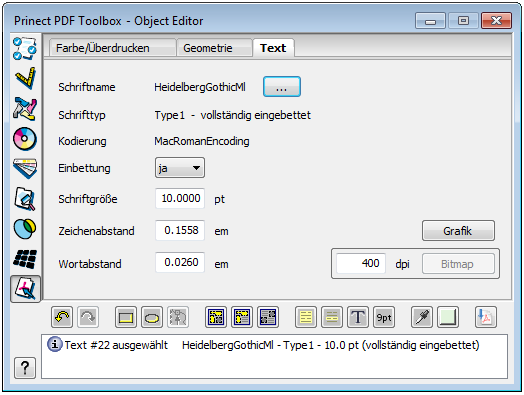Open the CMYK color wheel tool
Image resolution: width=524 pixels, height=395 pixels.
(25, 139)
